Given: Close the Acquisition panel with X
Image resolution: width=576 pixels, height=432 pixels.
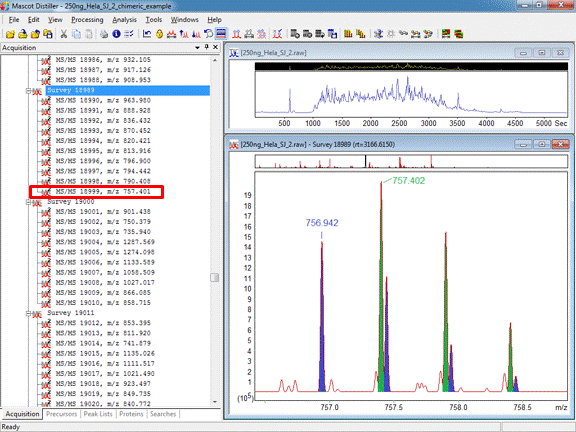Looking at the screenshot, I should [216, 47].
